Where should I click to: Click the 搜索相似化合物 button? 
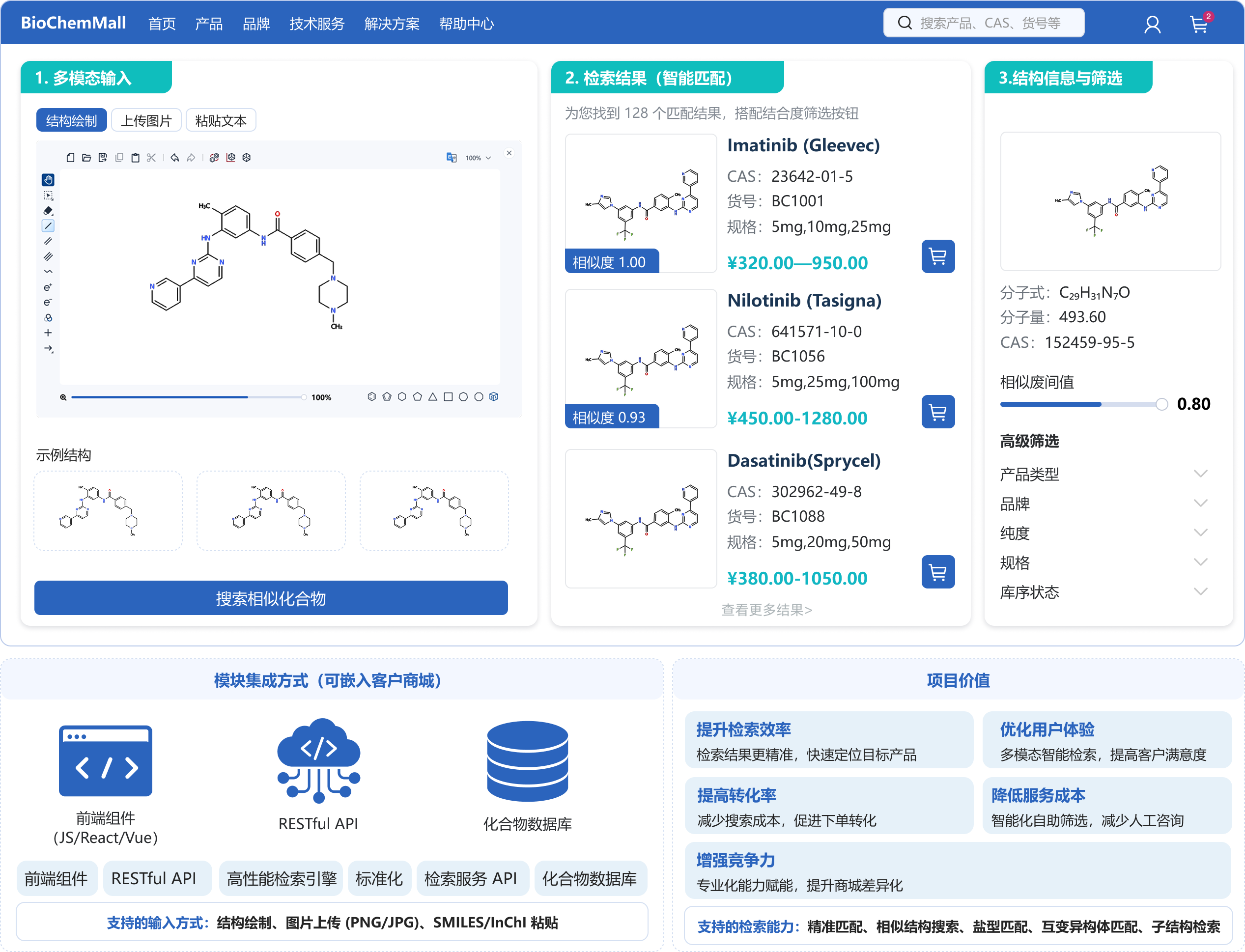271,598
